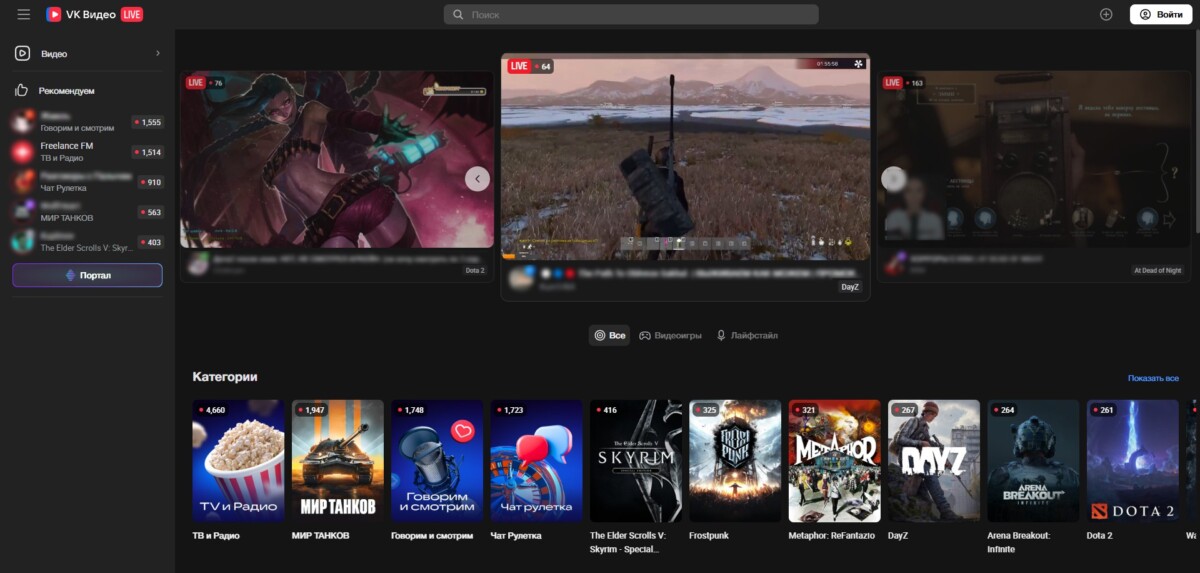Open Чат Рулетка channel with 910 viewers
Viewport: 1200px width, 573px height.
click(x=87, y=182)
